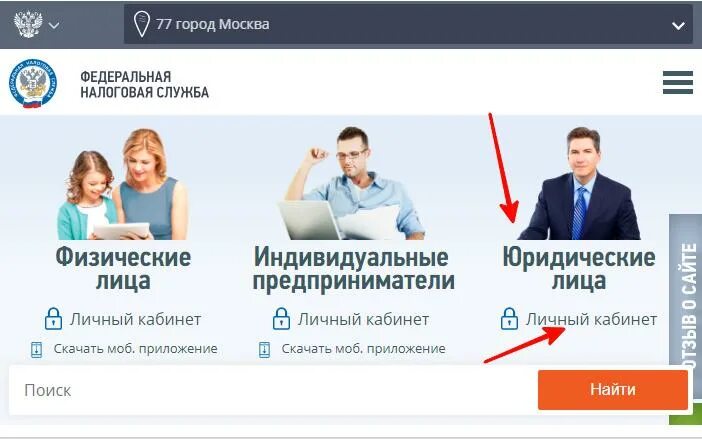Open Личный кабинет for Юридические лица

[591, 319]
